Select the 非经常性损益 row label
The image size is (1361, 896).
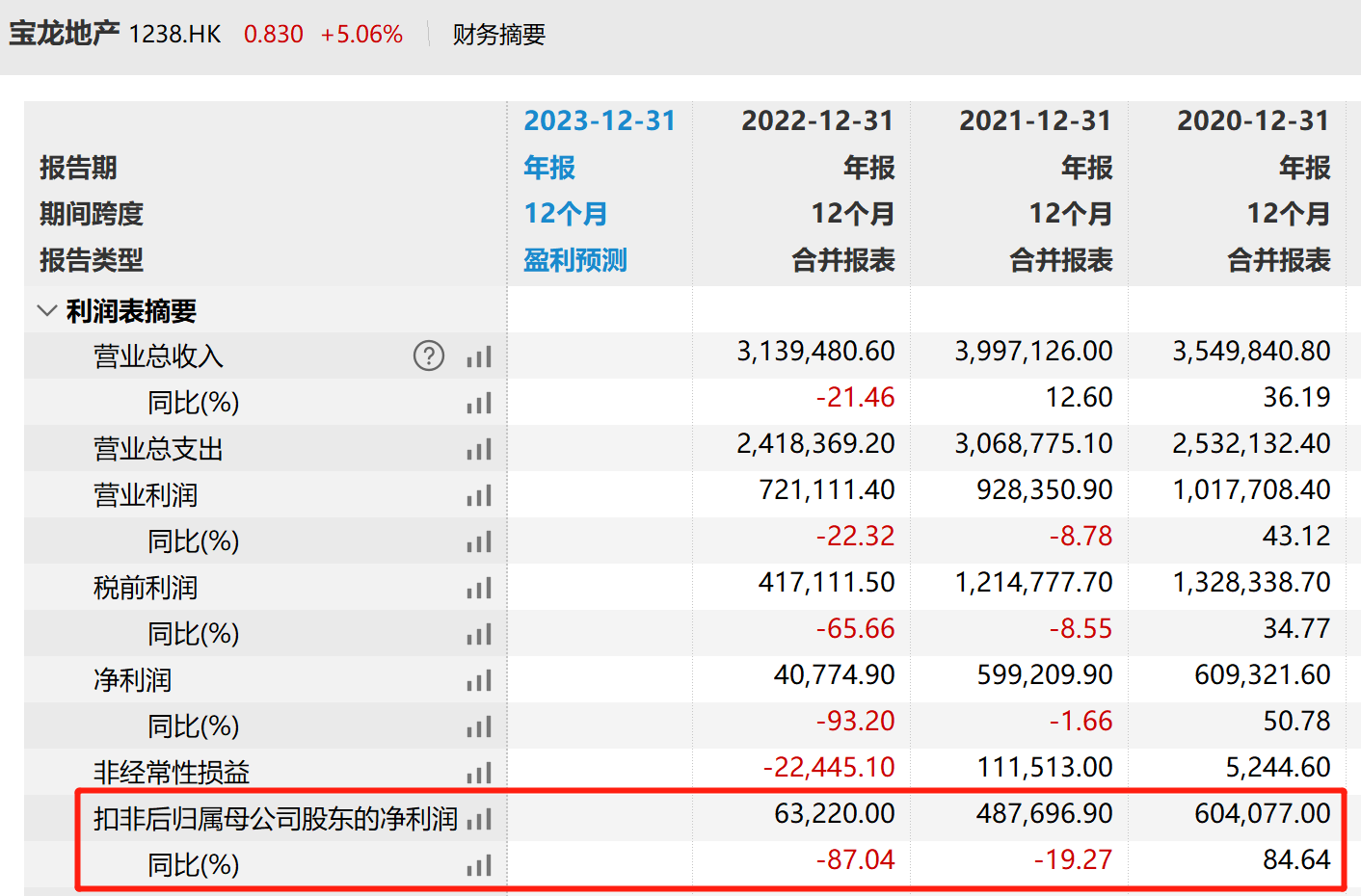click(x=172, y=773)
